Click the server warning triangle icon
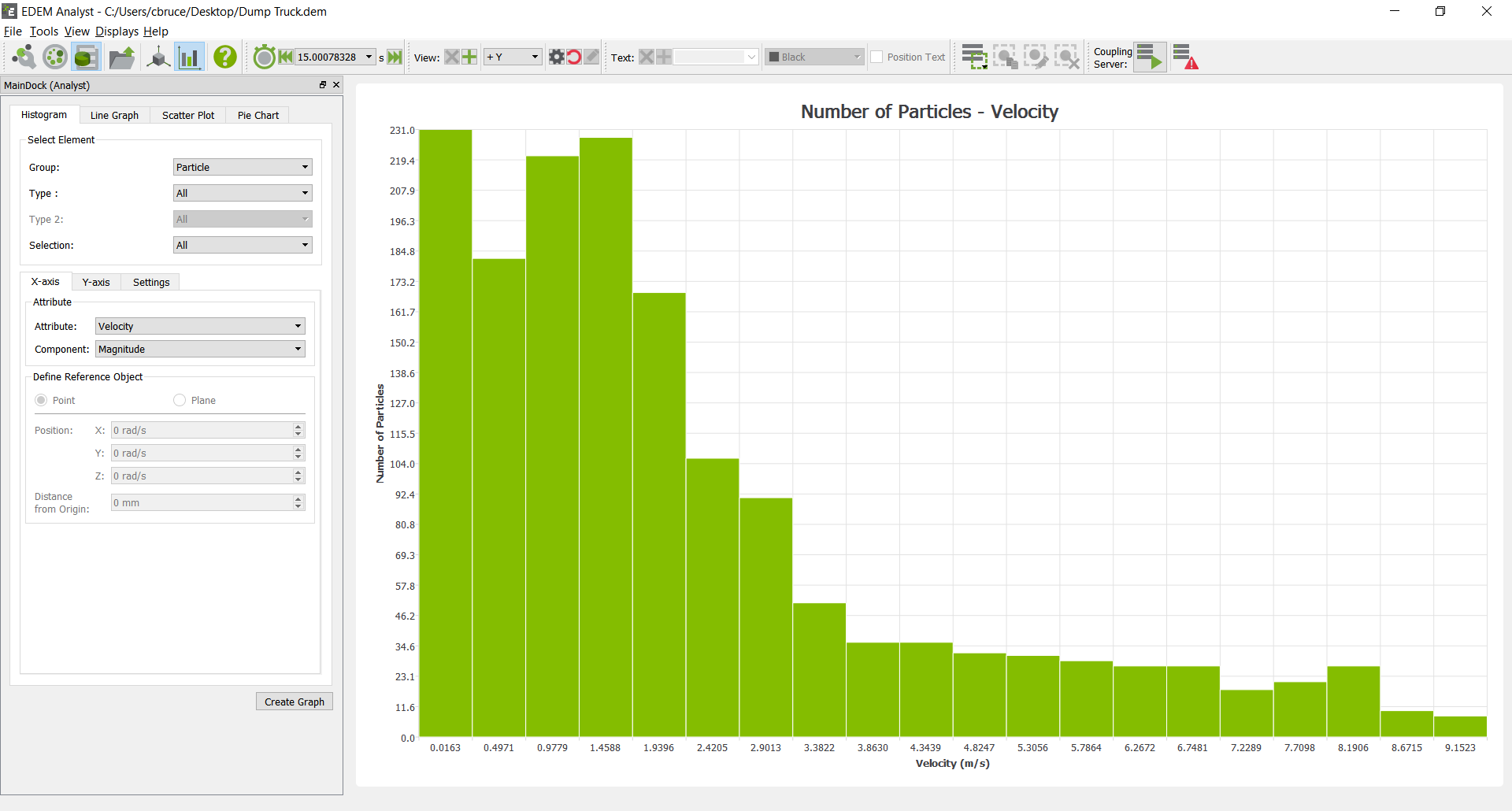The image size is (1512, 811). coord(1185,57)
